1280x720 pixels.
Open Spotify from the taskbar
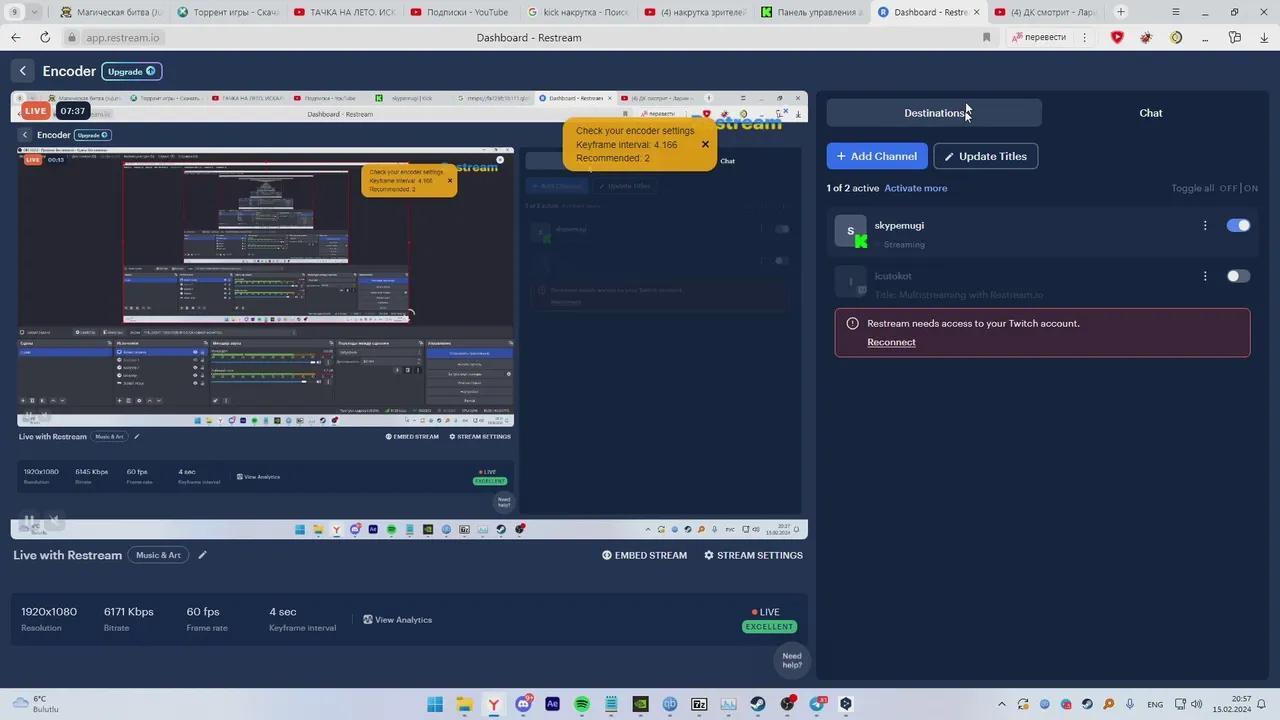(582, 704)
